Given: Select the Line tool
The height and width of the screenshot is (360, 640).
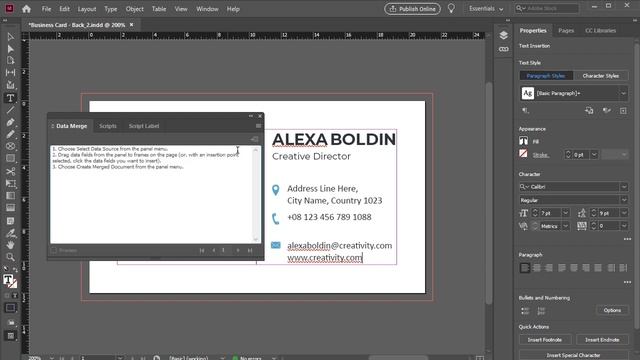Looking at the screenshot, I should pos(11,110).
